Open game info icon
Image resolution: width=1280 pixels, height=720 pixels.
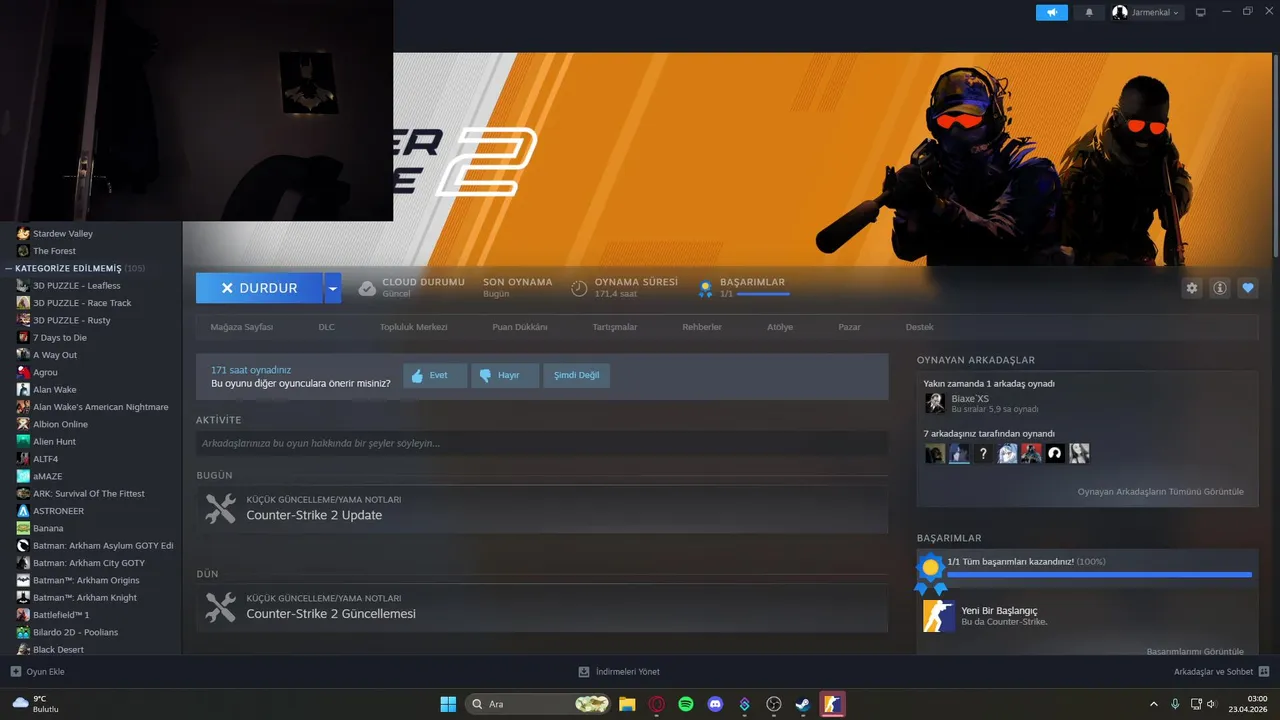(1220, 288)
